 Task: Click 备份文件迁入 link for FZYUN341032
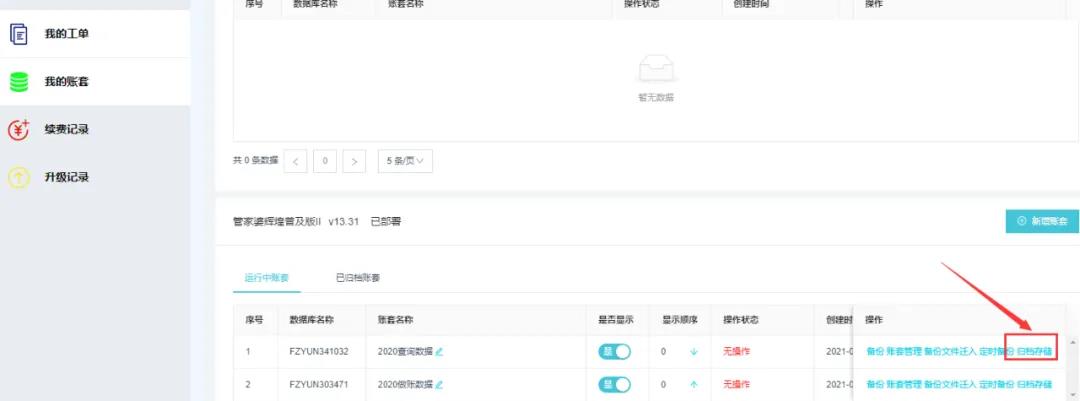950,352
